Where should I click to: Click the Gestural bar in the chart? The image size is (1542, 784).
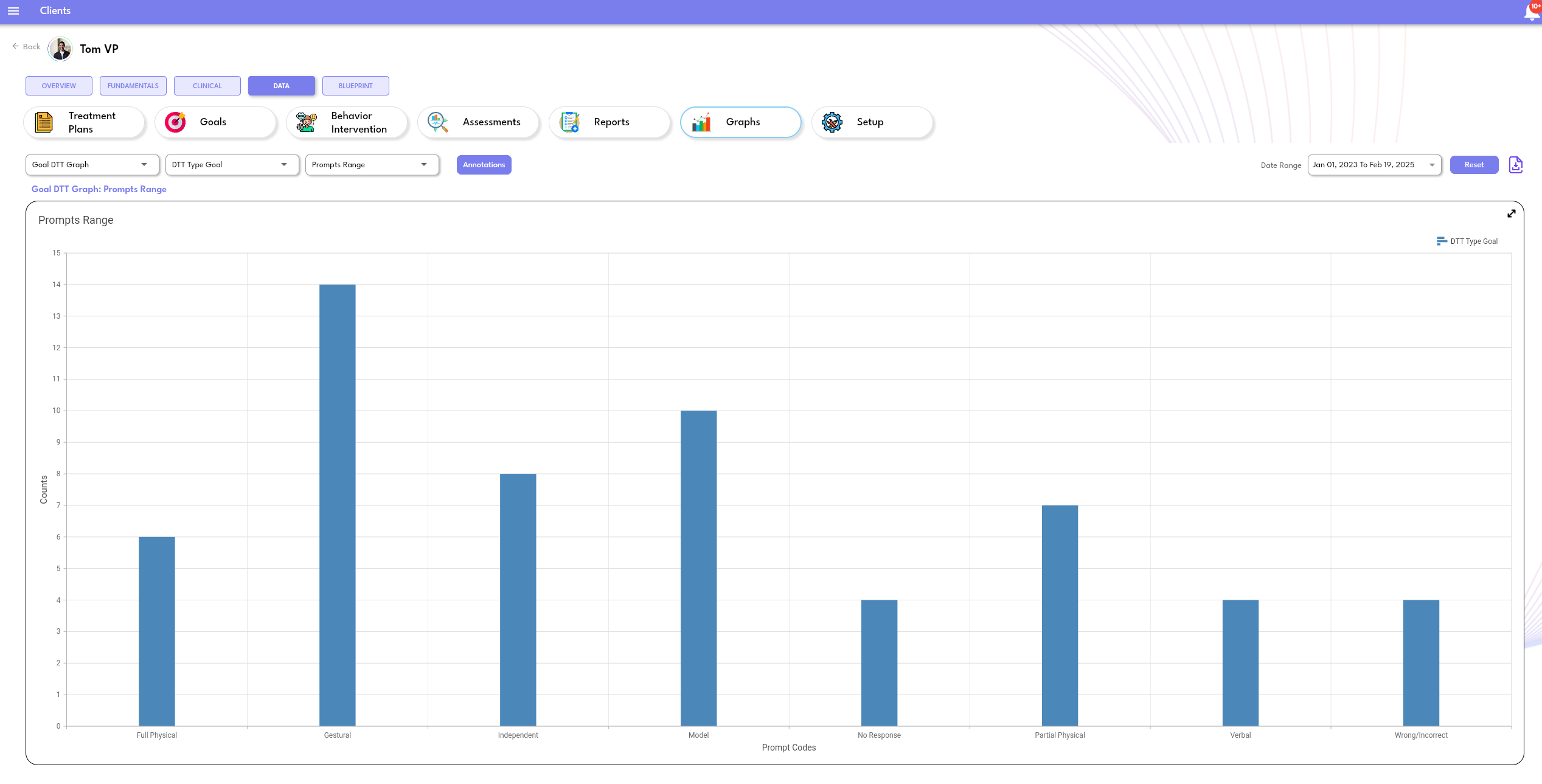point(337,505)
